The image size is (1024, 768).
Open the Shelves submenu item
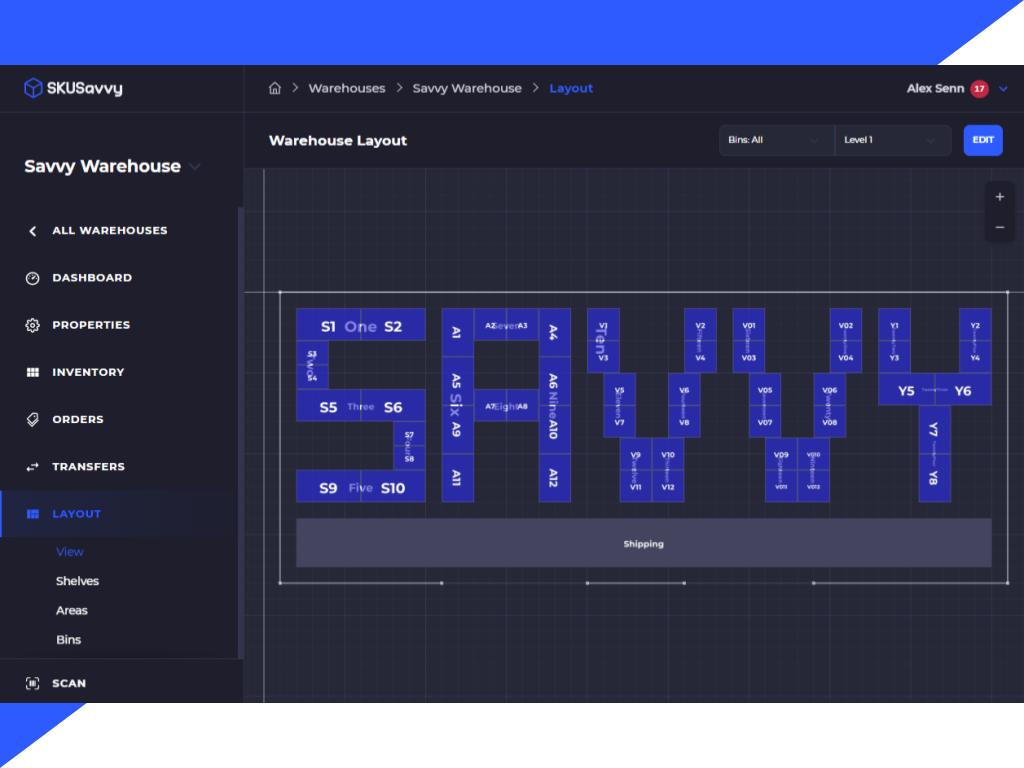(77, 581)
